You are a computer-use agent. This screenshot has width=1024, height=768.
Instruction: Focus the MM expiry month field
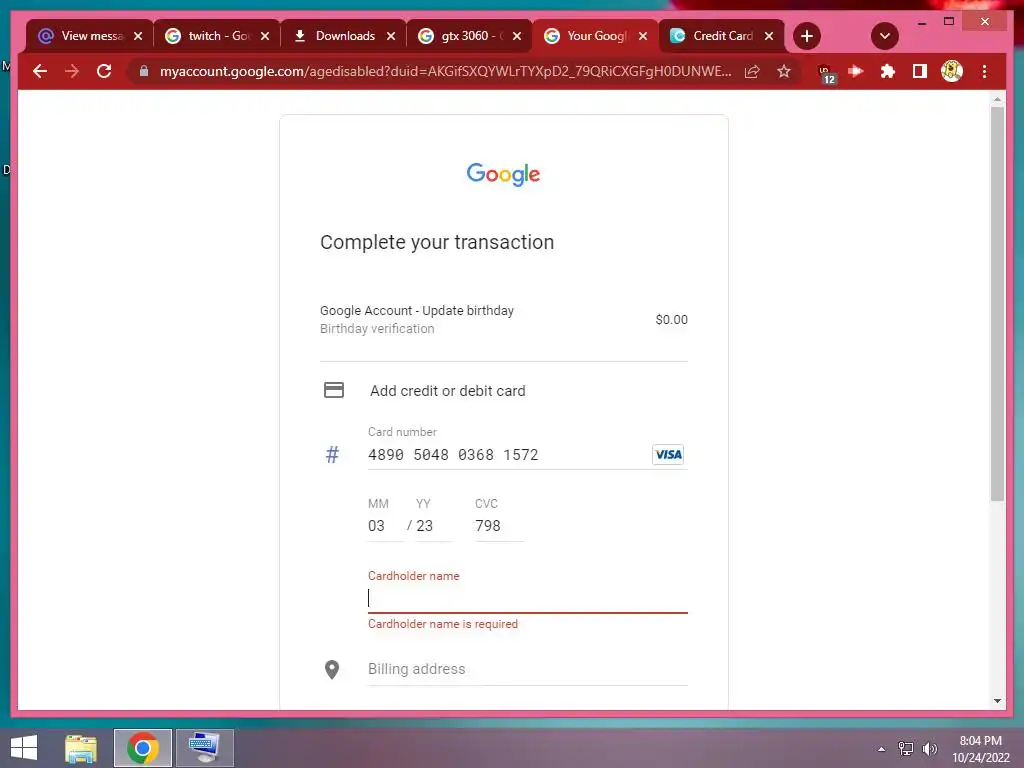384,526
